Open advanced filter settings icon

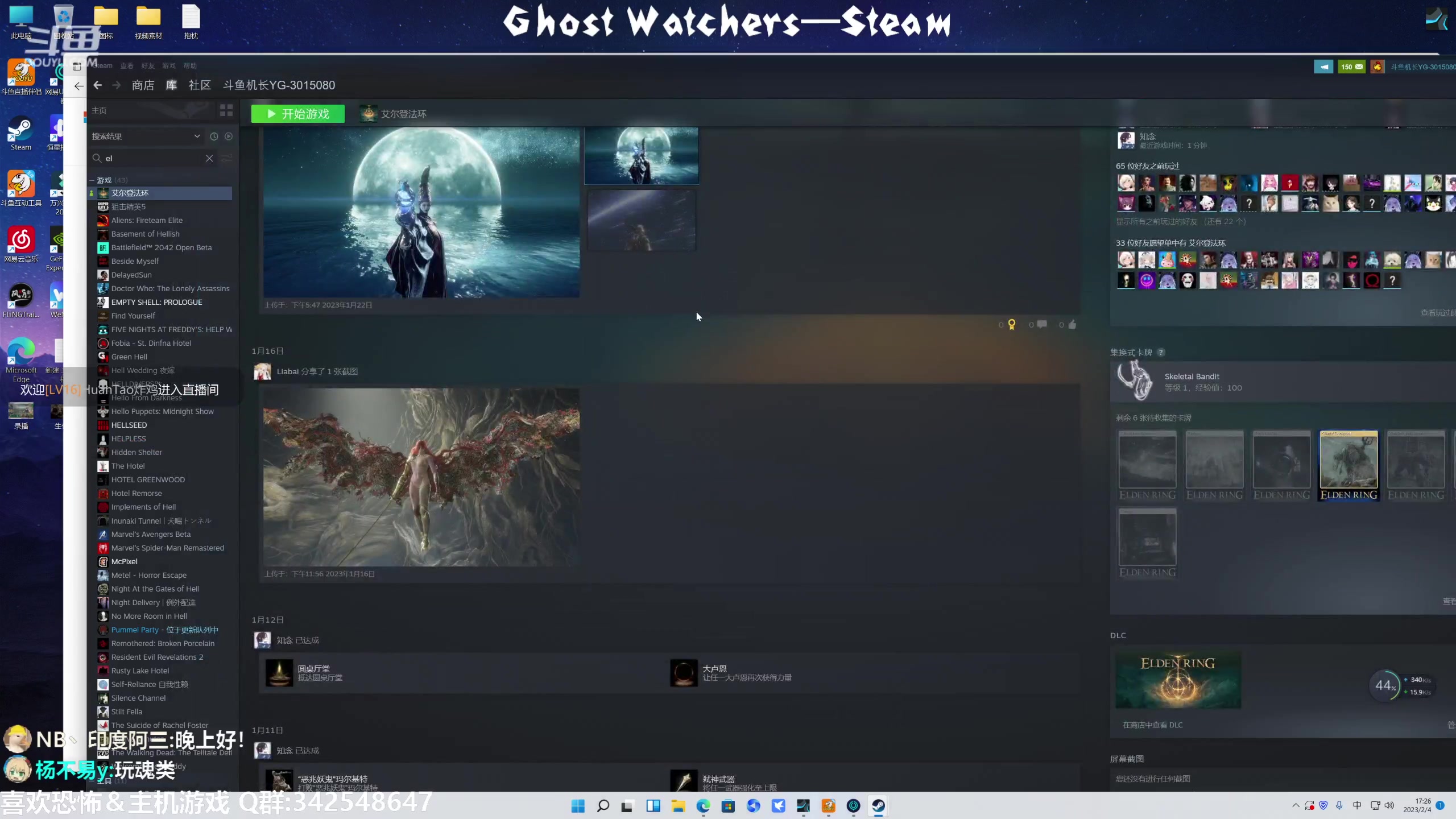227,159
